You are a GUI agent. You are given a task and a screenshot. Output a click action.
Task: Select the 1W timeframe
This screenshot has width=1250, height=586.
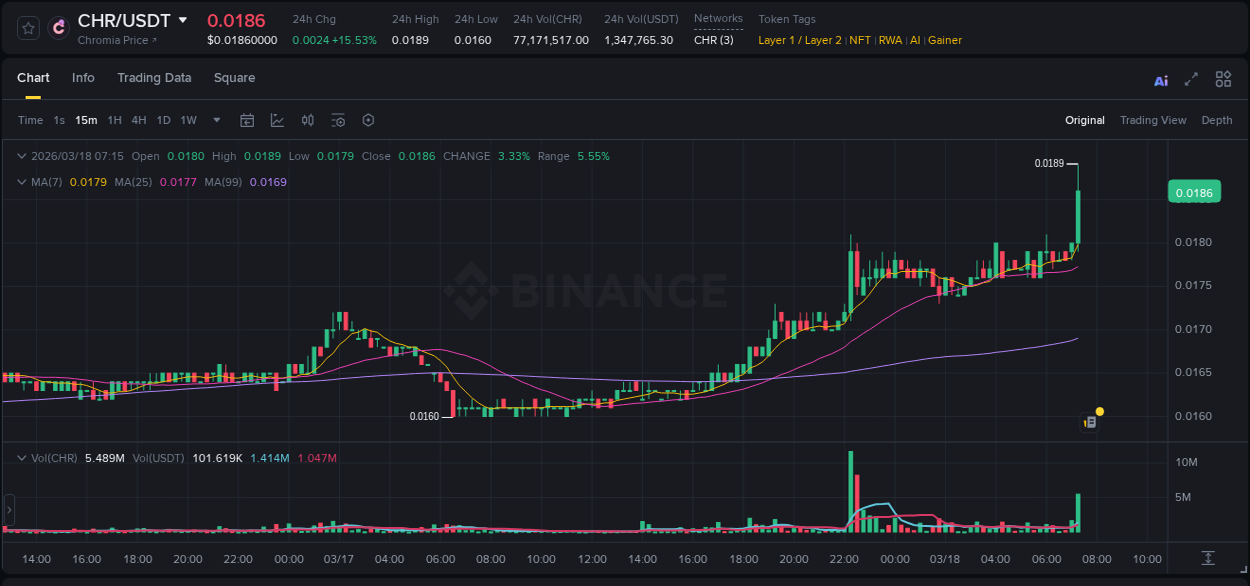click(188, 119)
